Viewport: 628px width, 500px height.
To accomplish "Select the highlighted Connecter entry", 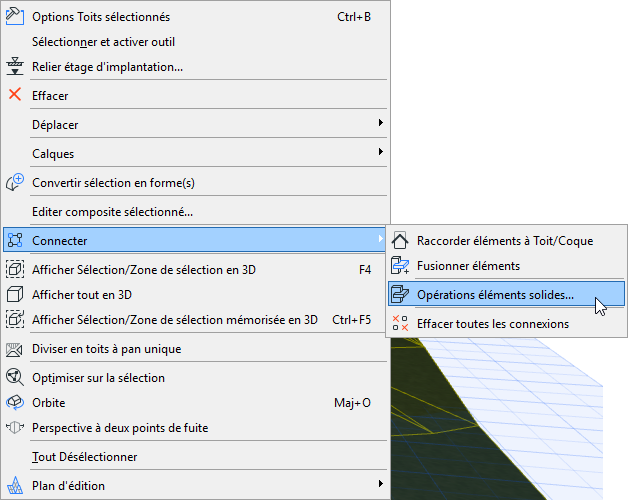I will (195, 240).
